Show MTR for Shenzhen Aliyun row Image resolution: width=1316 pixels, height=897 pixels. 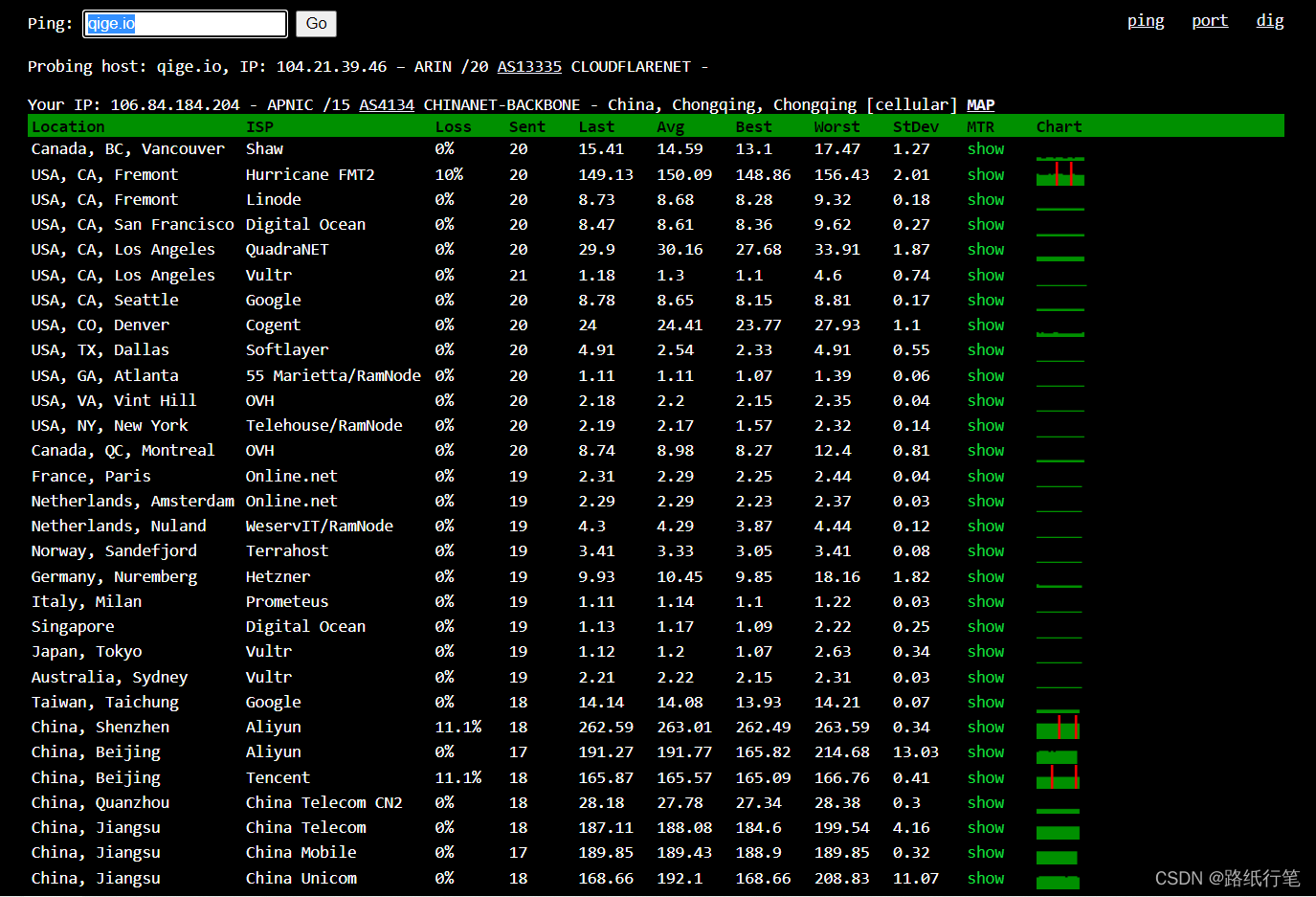coord(985,728)
